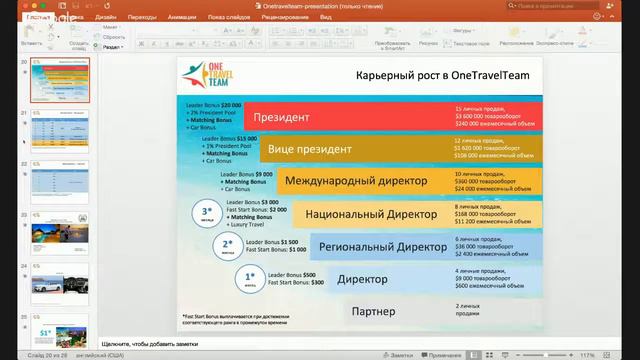The height and width of the screenshot is (360, 640).
Task: Switch to Normal view icon
Action: click(473, 355)
